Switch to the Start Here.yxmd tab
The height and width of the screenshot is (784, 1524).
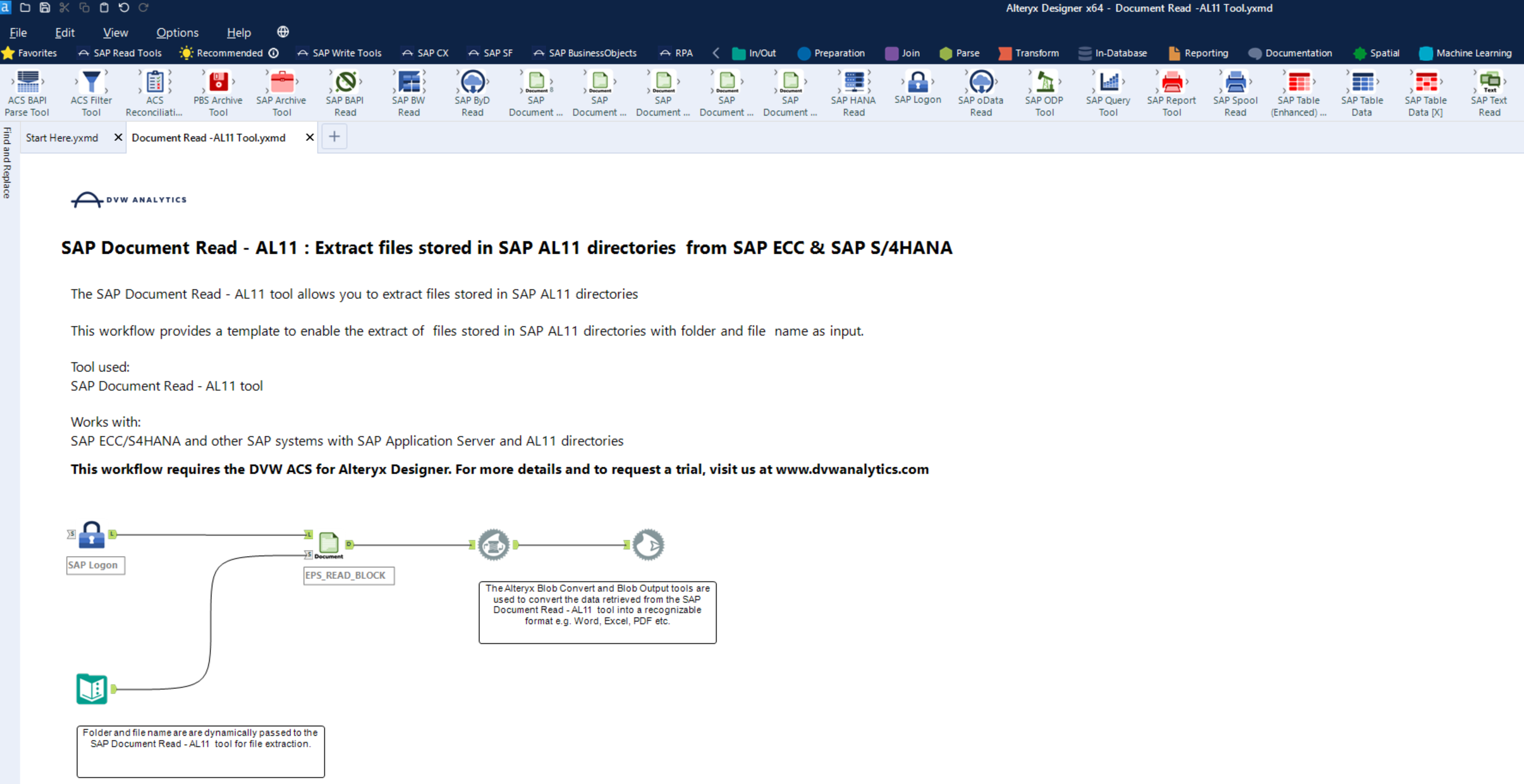point(61,137)
